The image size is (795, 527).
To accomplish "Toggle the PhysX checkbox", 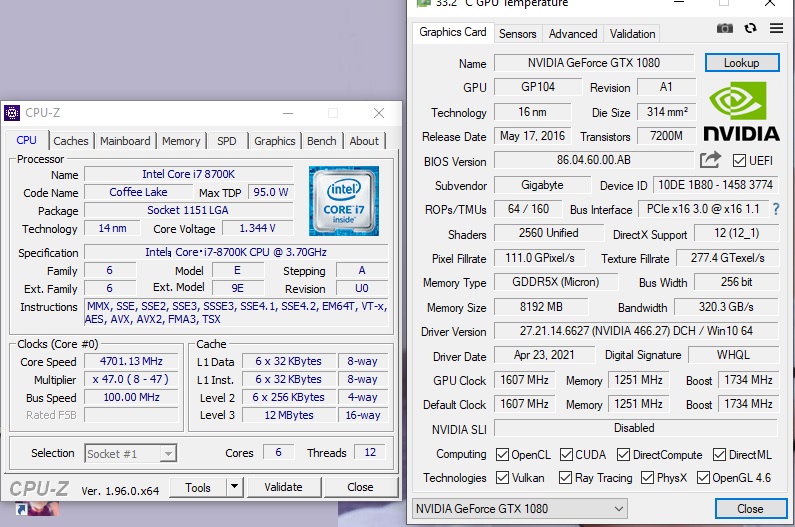I will click(647, 477).
